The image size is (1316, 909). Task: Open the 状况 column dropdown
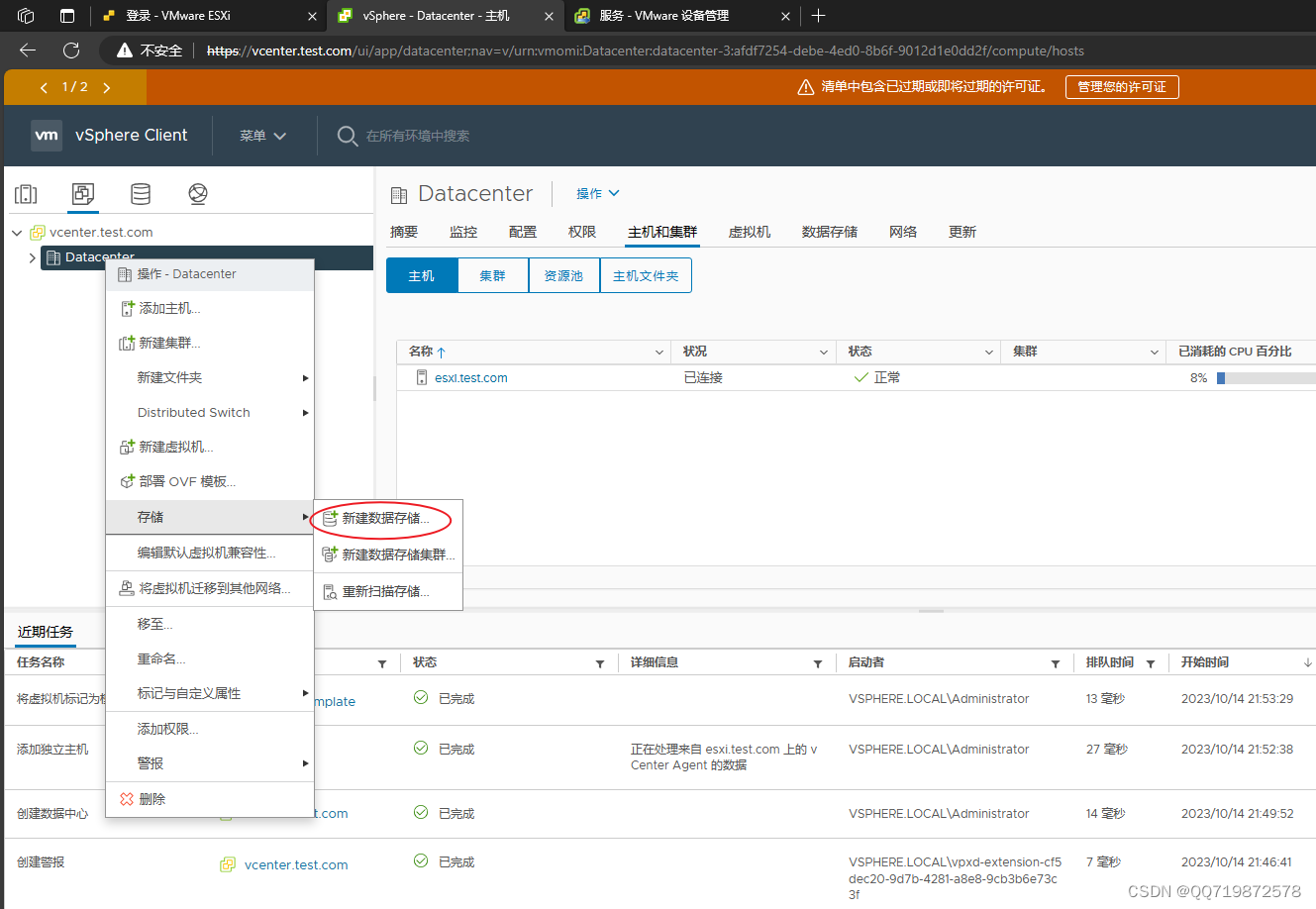[x=824, y=353]
